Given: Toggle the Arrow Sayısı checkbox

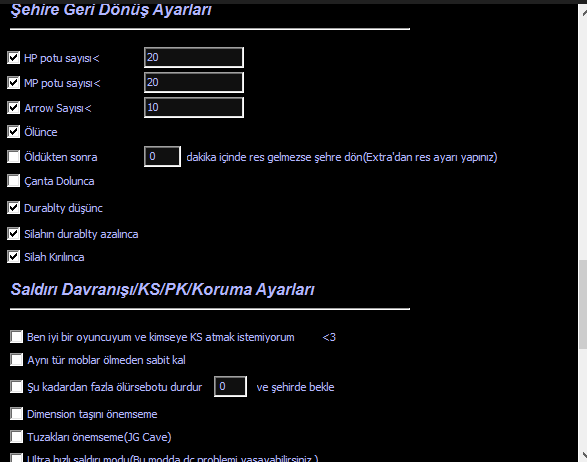Looking at the screenshot, I should click(13, 107).
